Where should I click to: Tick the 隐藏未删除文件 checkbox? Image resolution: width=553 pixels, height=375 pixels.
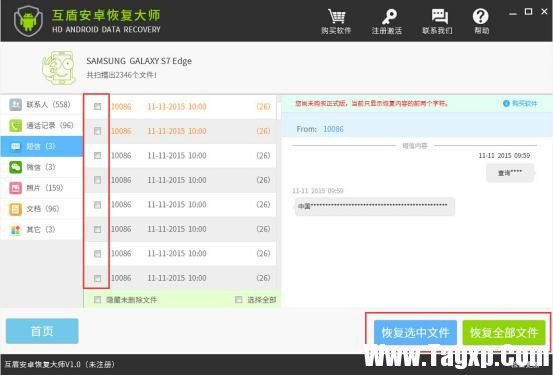pos(97,300)
